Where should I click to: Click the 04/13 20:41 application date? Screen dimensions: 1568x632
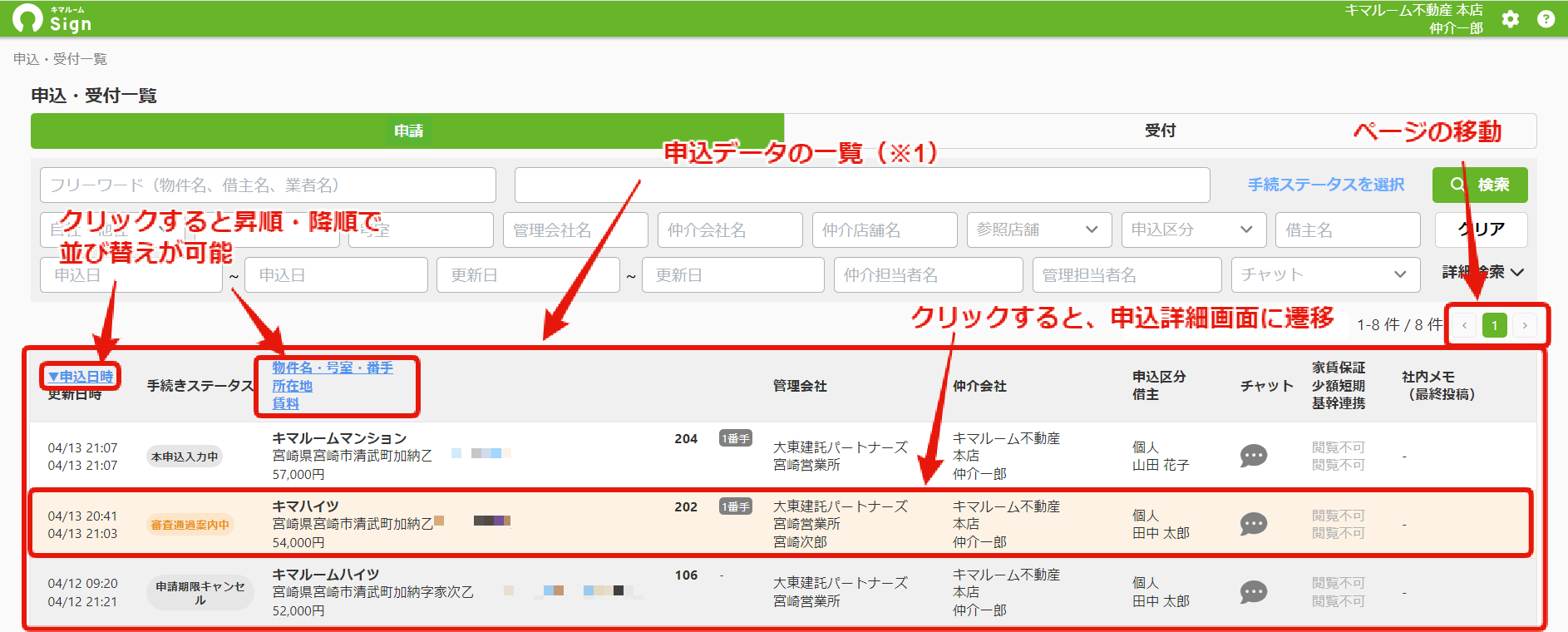[82, 516]
